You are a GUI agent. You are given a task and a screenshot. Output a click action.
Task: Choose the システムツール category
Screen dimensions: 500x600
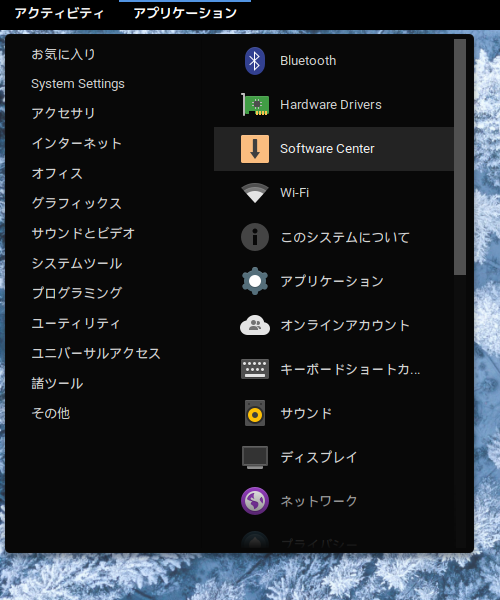[x=77, y=263]
